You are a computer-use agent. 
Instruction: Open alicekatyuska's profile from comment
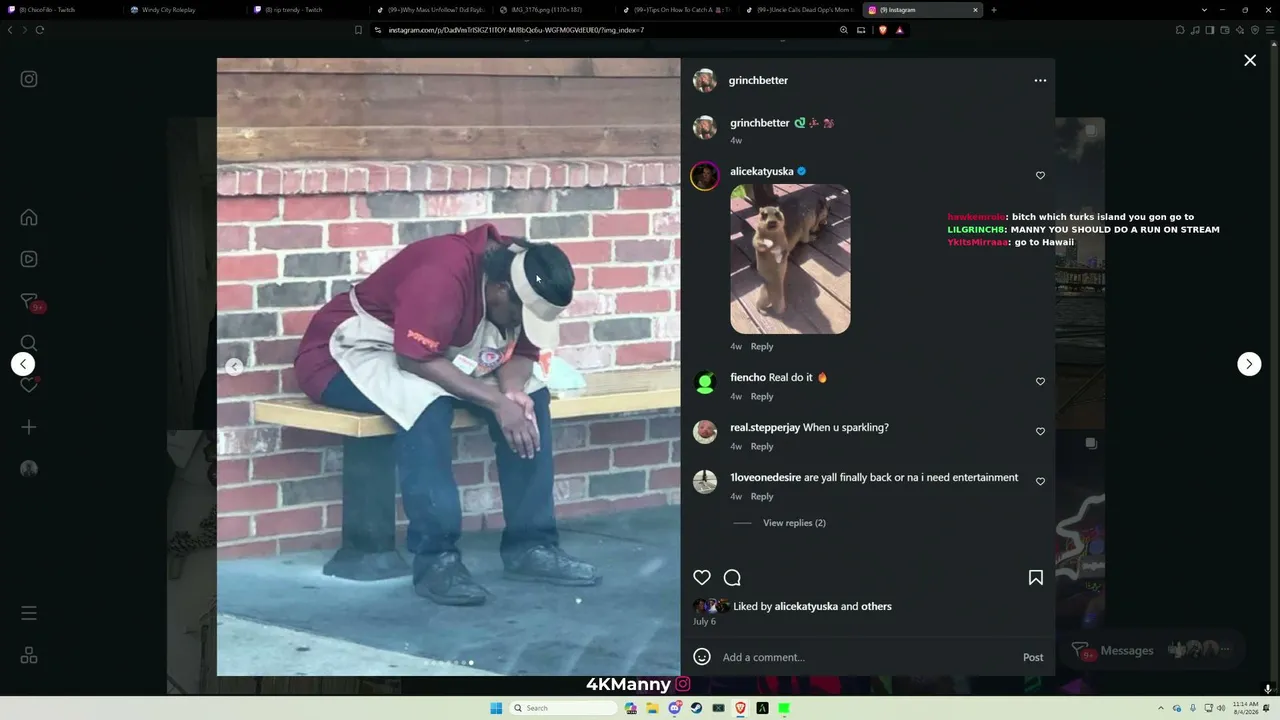(761, 171)
